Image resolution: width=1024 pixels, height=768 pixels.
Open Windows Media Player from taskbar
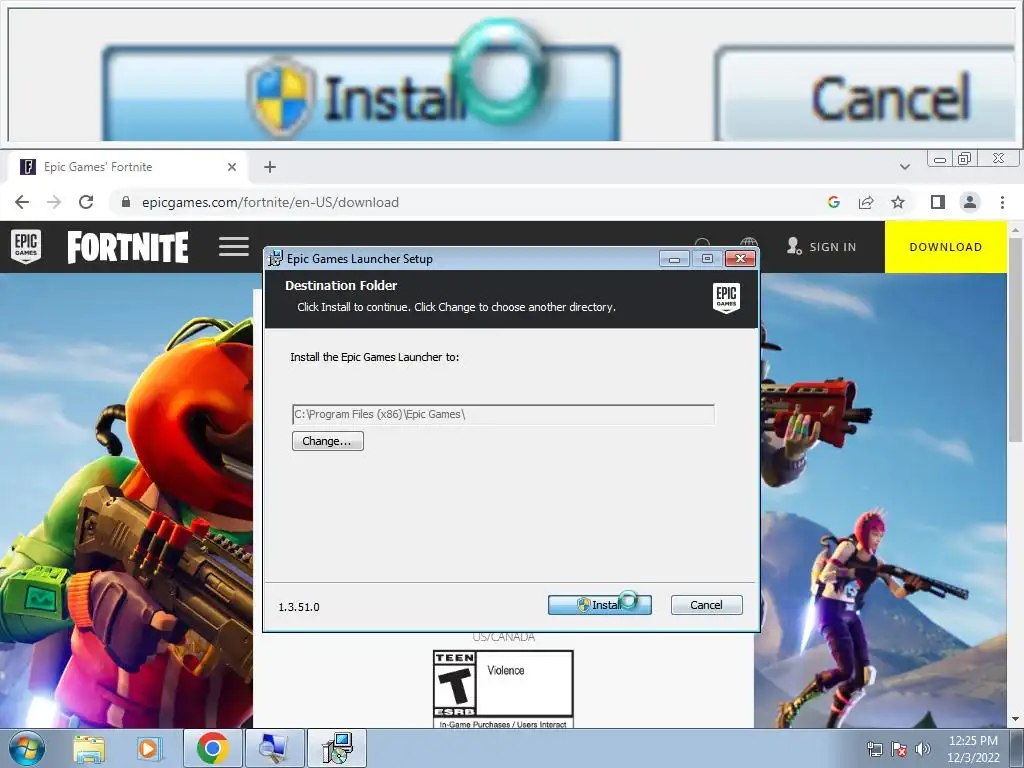point(149,748)
